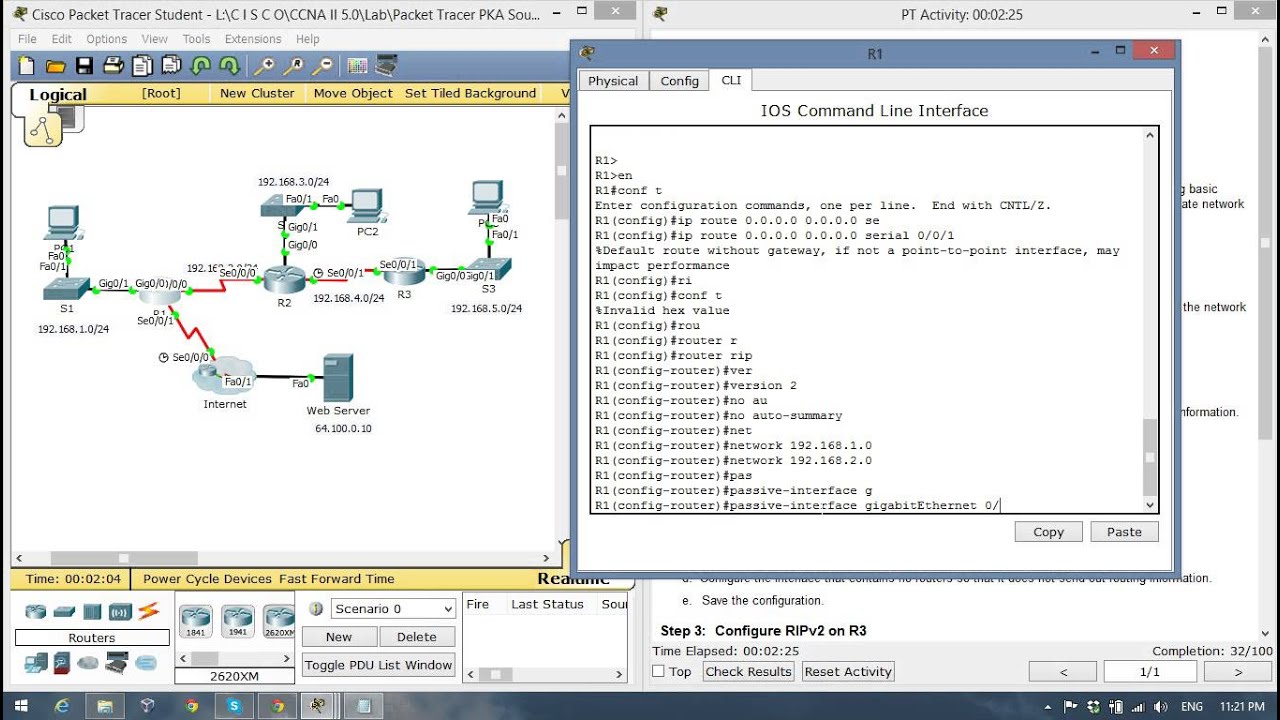This screenshot has height=720, width=1280.
Task: Click Power Cycle Devices
Action: (207, 579)
